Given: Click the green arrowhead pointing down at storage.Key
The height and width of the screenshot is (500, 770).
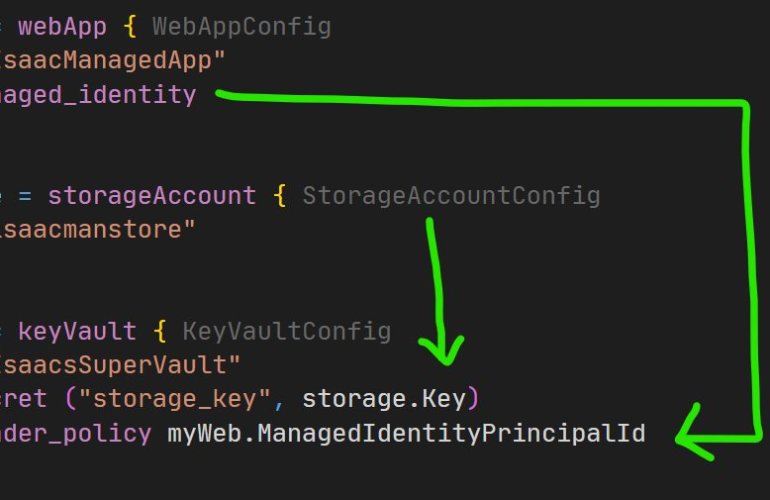Looking at the screenshot, I should click(441, 349).
